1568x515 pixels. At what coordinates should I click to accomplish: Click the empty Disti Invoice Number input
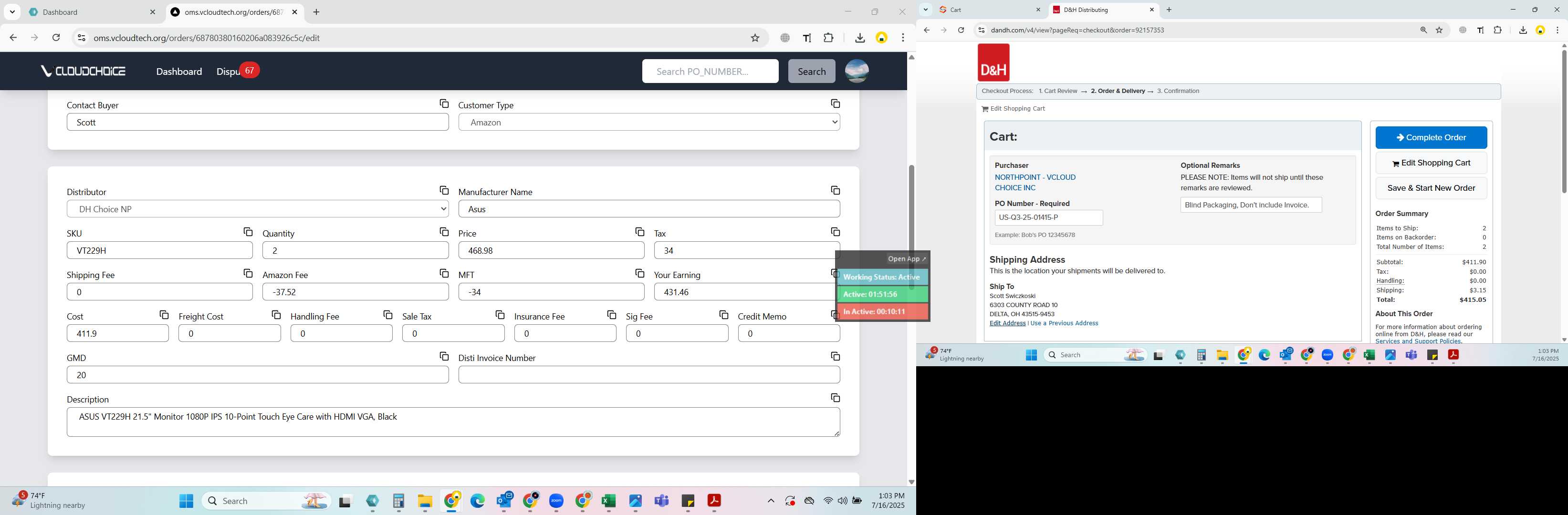click(x=649, y=375)
